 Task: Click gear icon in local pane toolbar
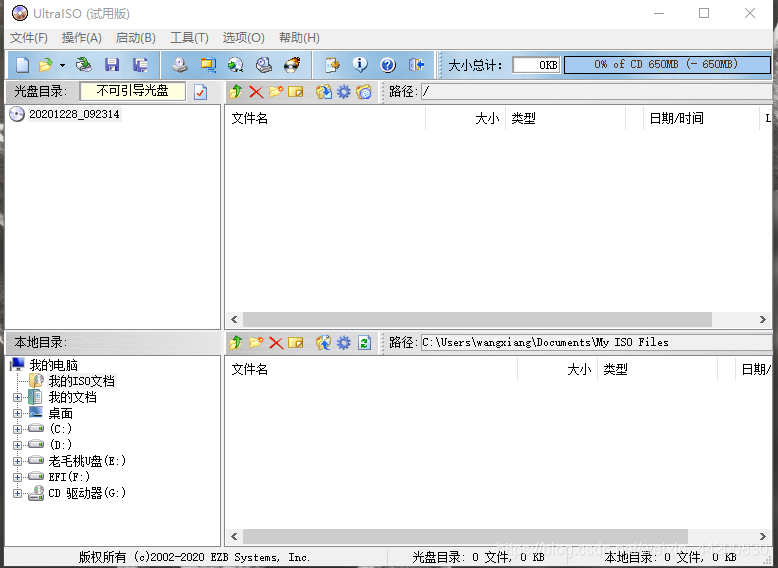pos(343,343)
